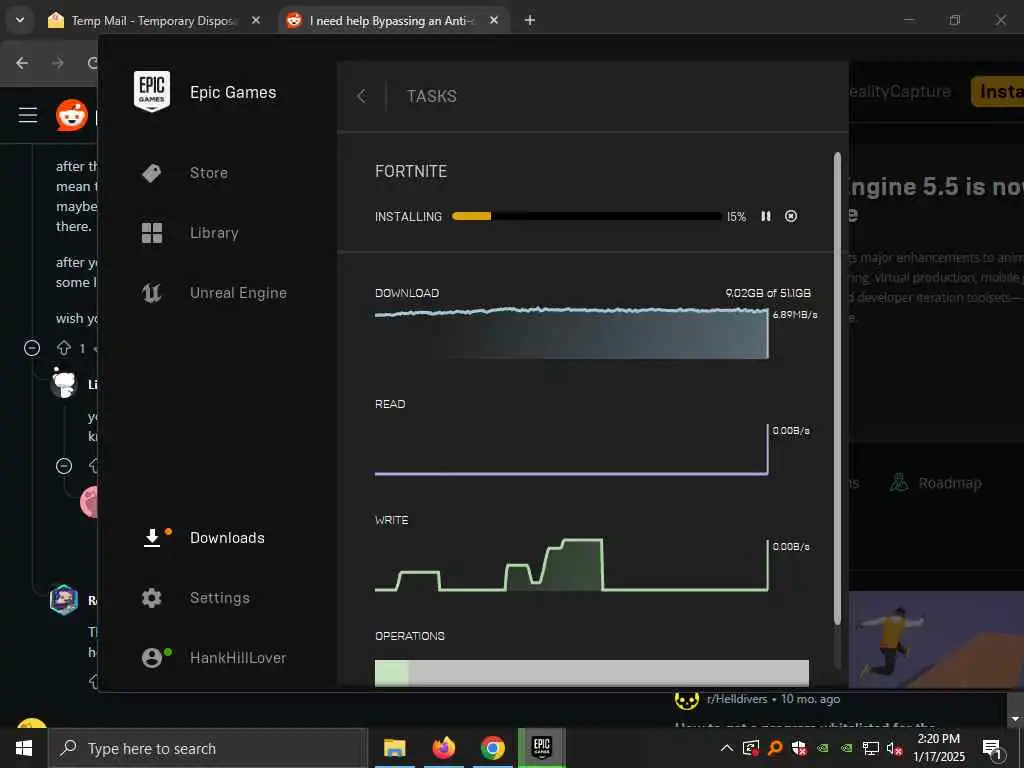This screenshot has width=1024, height=768.
Task: Switch to Temp Mail tab
Action: (153, 20)
